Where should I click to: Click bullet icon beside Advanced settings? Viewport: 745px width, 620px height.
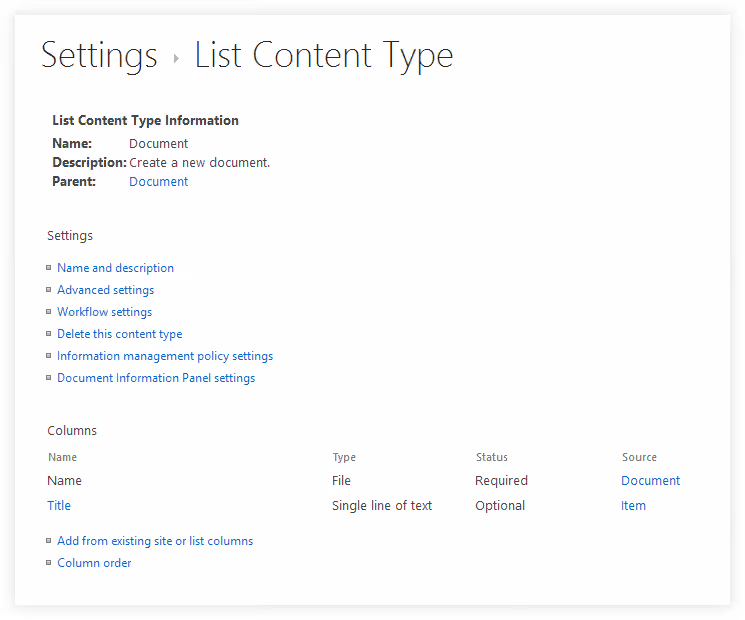coord(48,290)
